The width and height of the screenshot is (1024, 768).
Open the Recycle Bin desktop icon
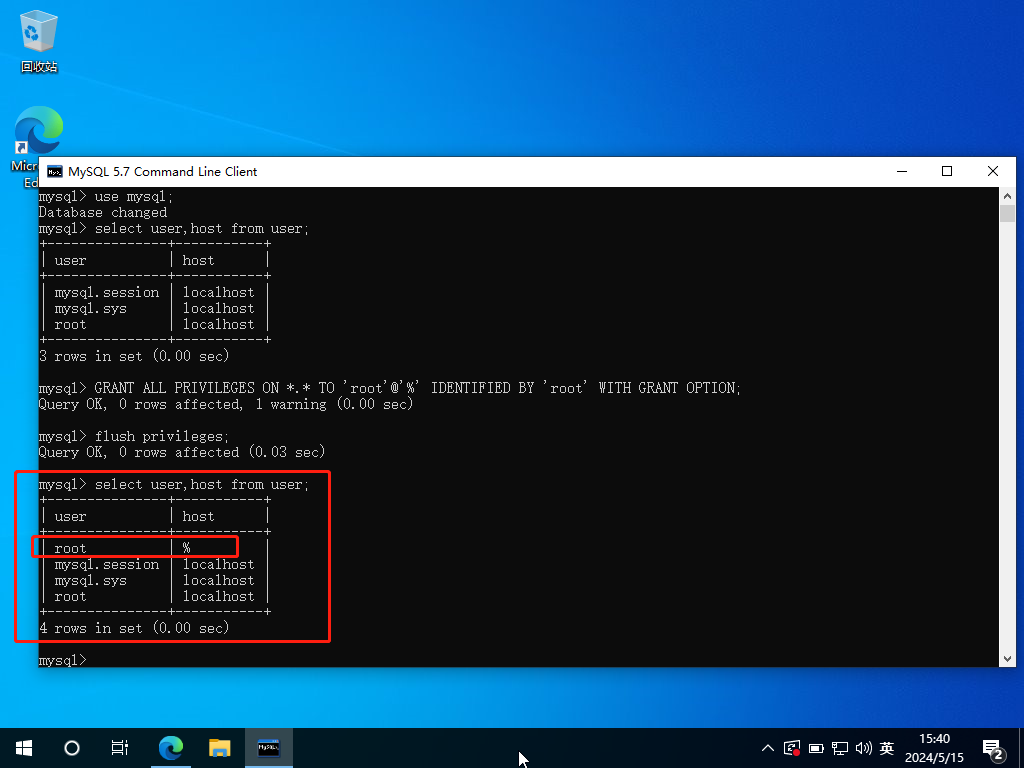[x=39, y=38]
